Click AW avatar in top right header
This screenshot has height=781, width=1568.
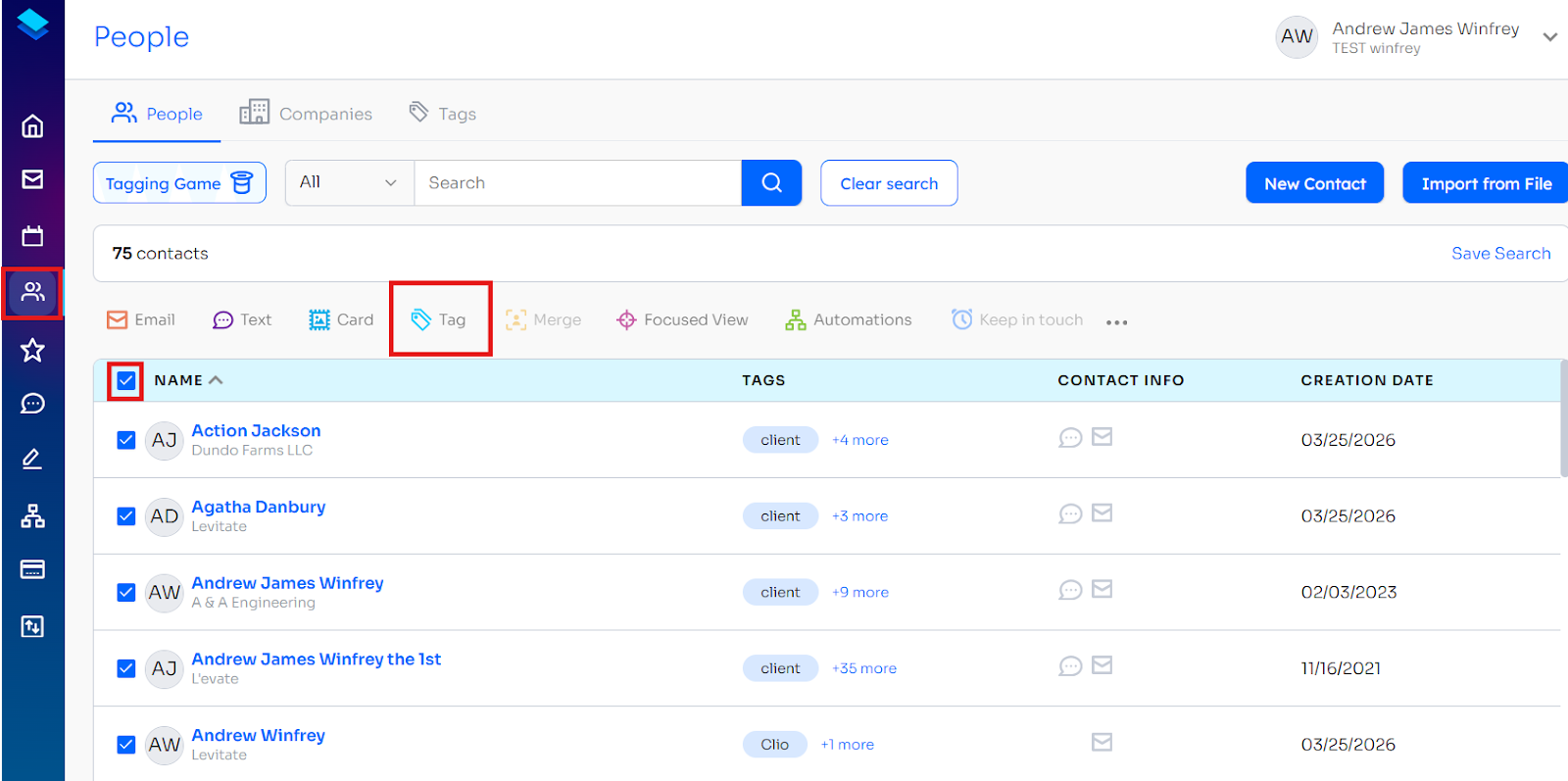(x=1297, y=37)
